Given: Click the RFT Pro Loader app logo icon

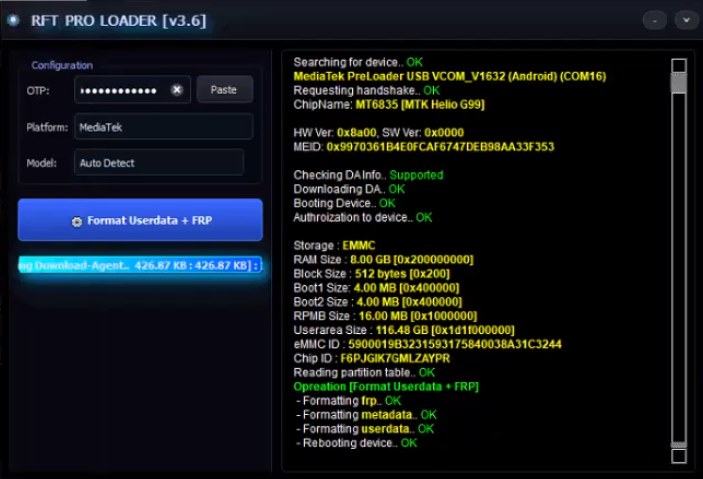Looking at the screenshot, I should 13,20.
